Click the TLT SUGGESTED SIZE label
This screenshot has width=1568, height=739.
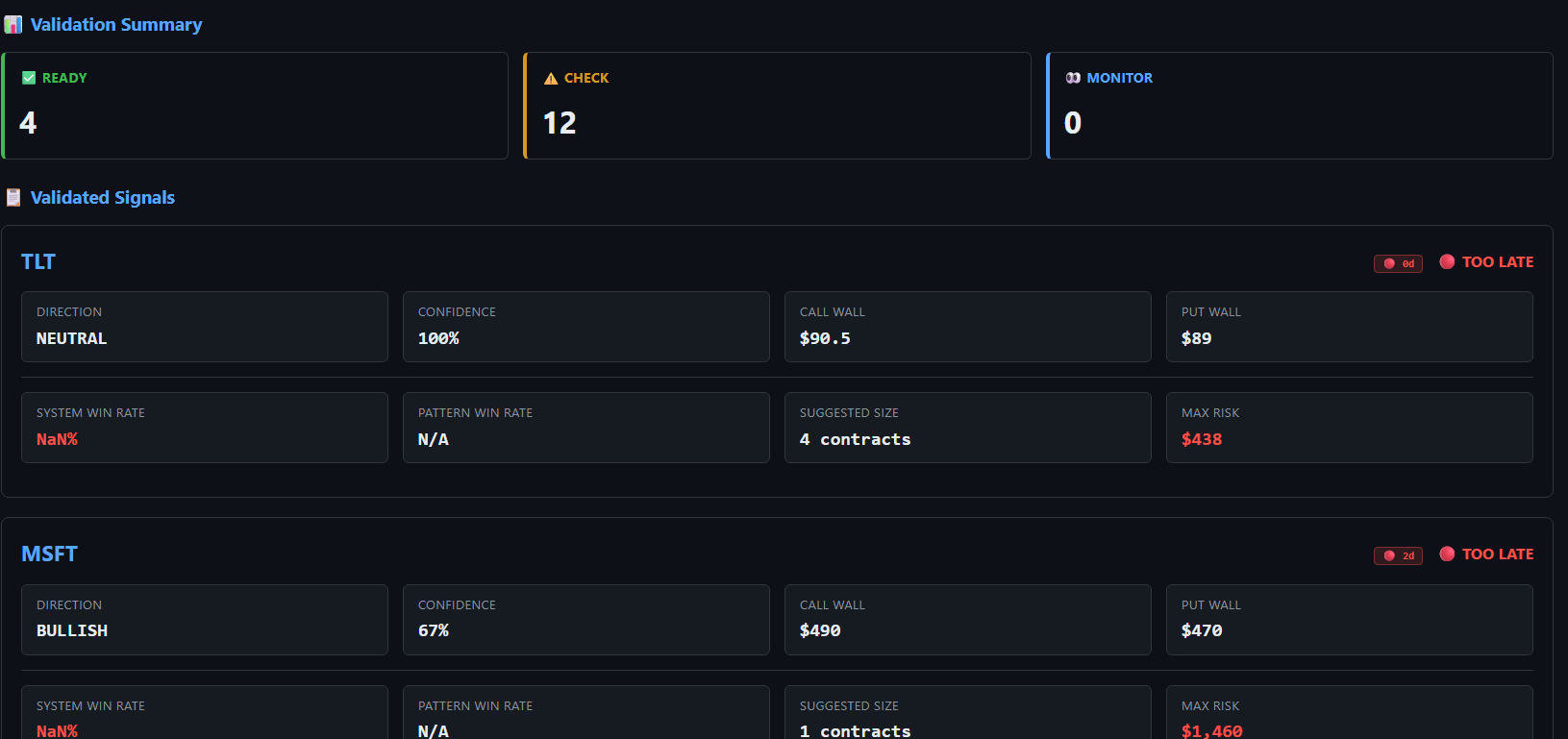(x=849, y=413)
